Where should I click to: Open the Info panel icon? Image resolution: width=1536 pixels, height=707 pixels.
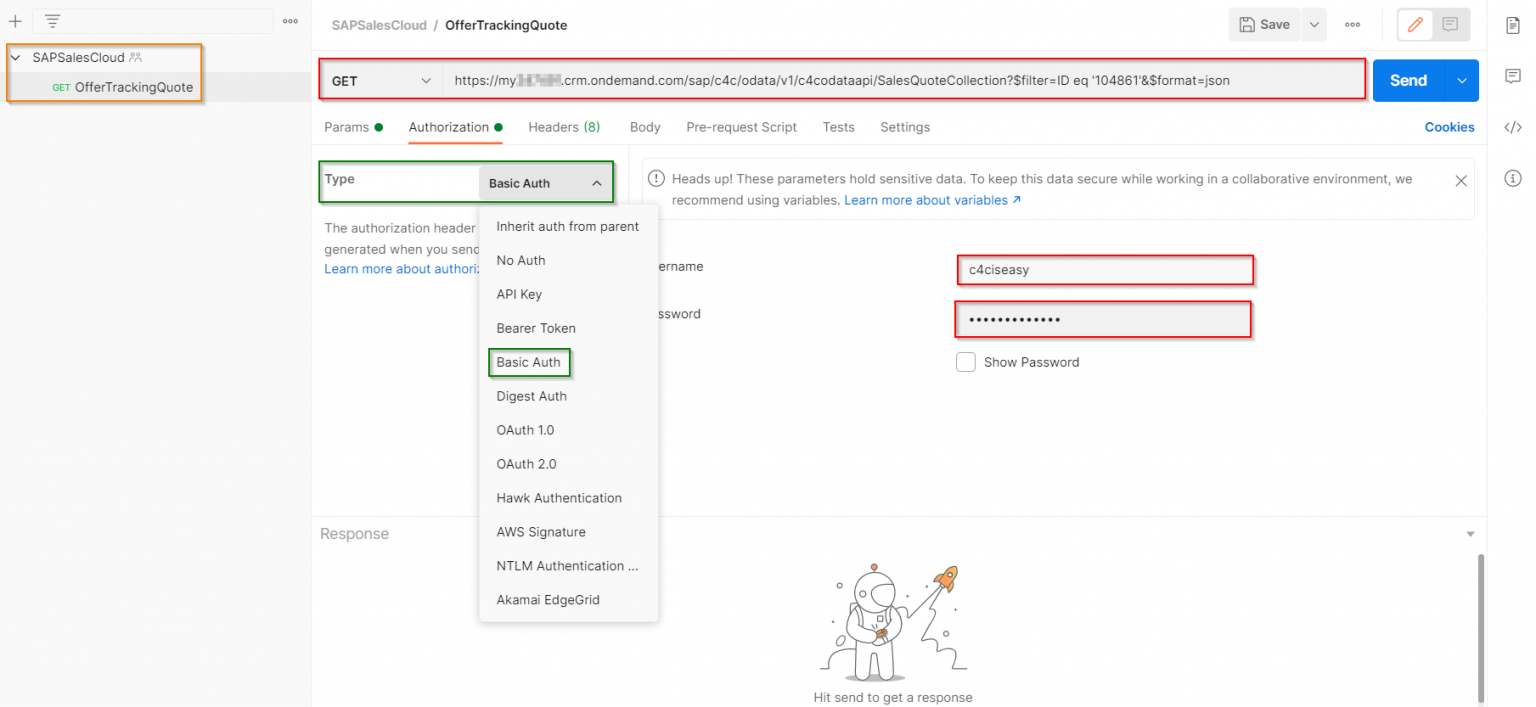[1512, 177]
